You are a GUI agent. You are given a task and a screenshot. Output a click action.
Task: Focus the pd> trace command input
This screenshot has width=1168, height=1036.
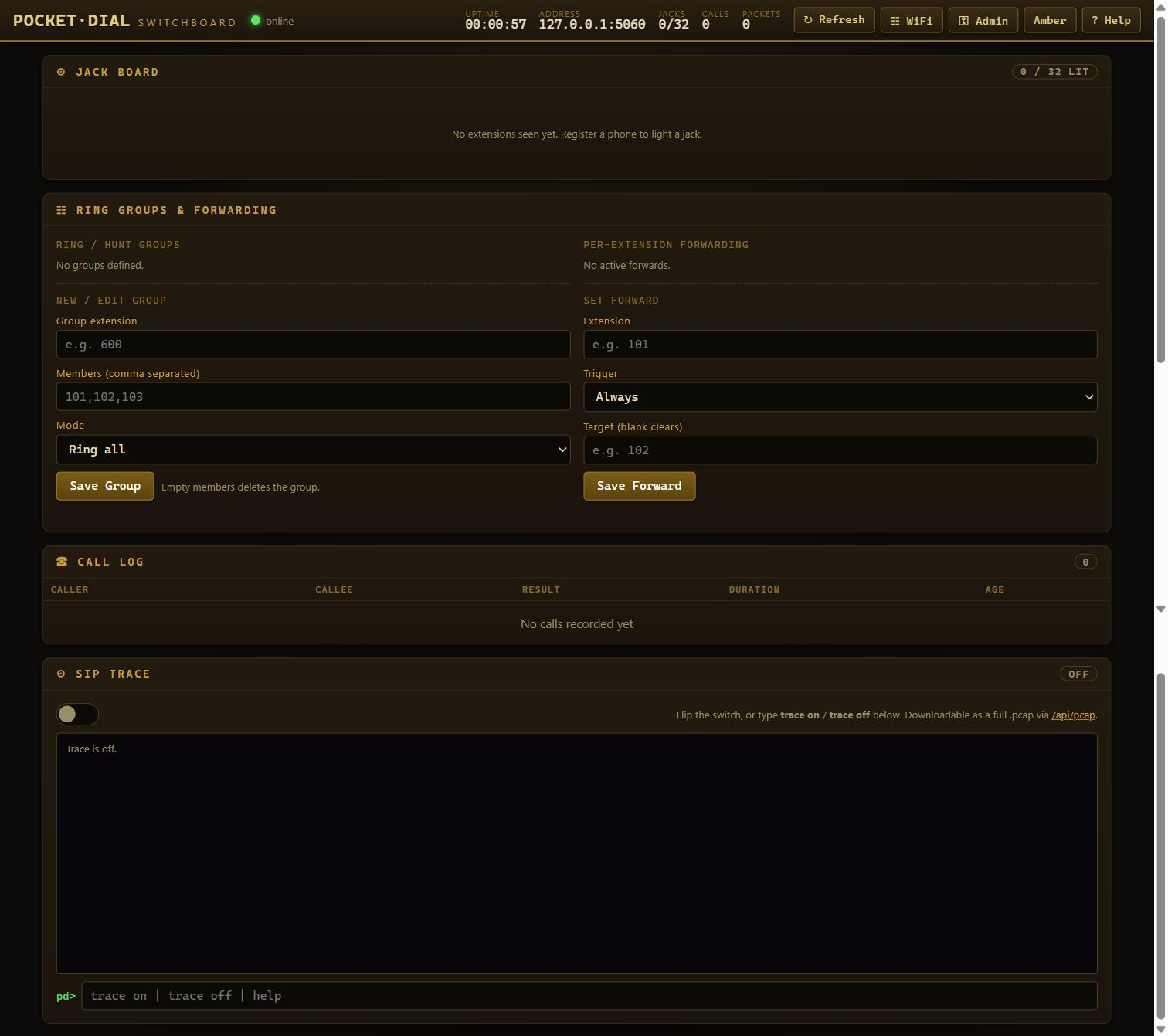click(589, 996)
